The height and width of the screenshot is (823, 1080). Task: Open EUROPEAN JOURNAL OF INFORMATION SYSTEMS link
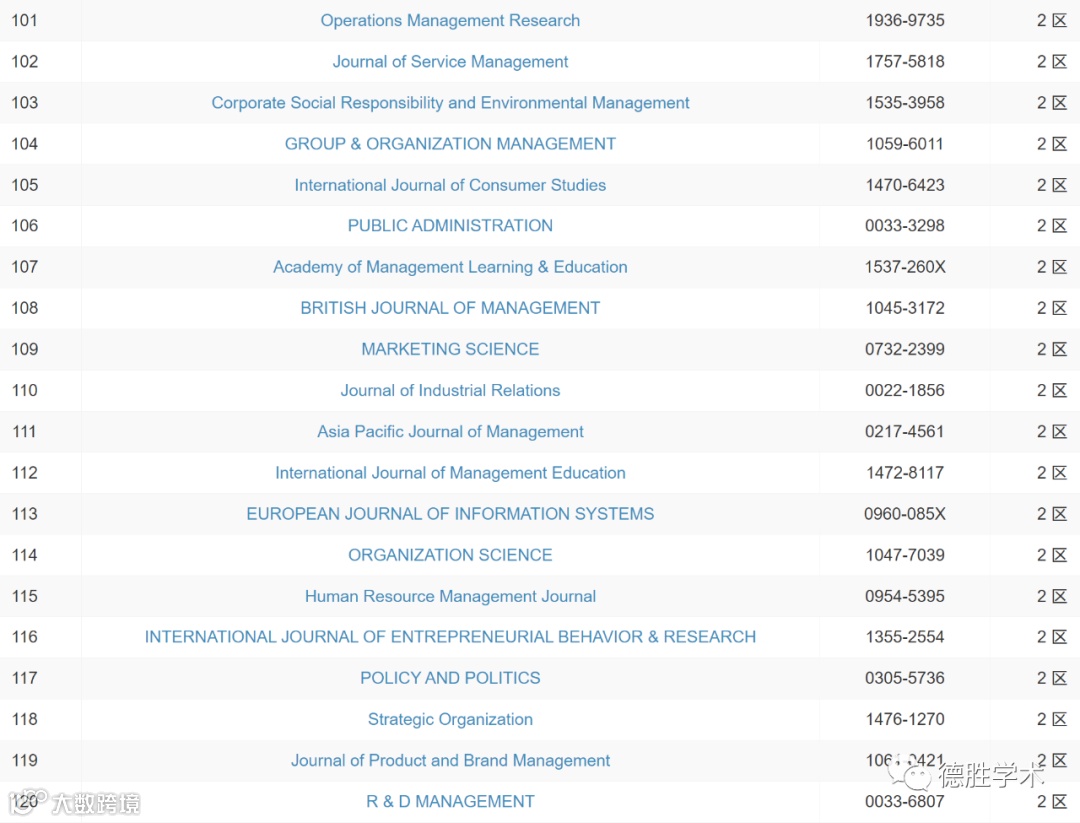450,514
